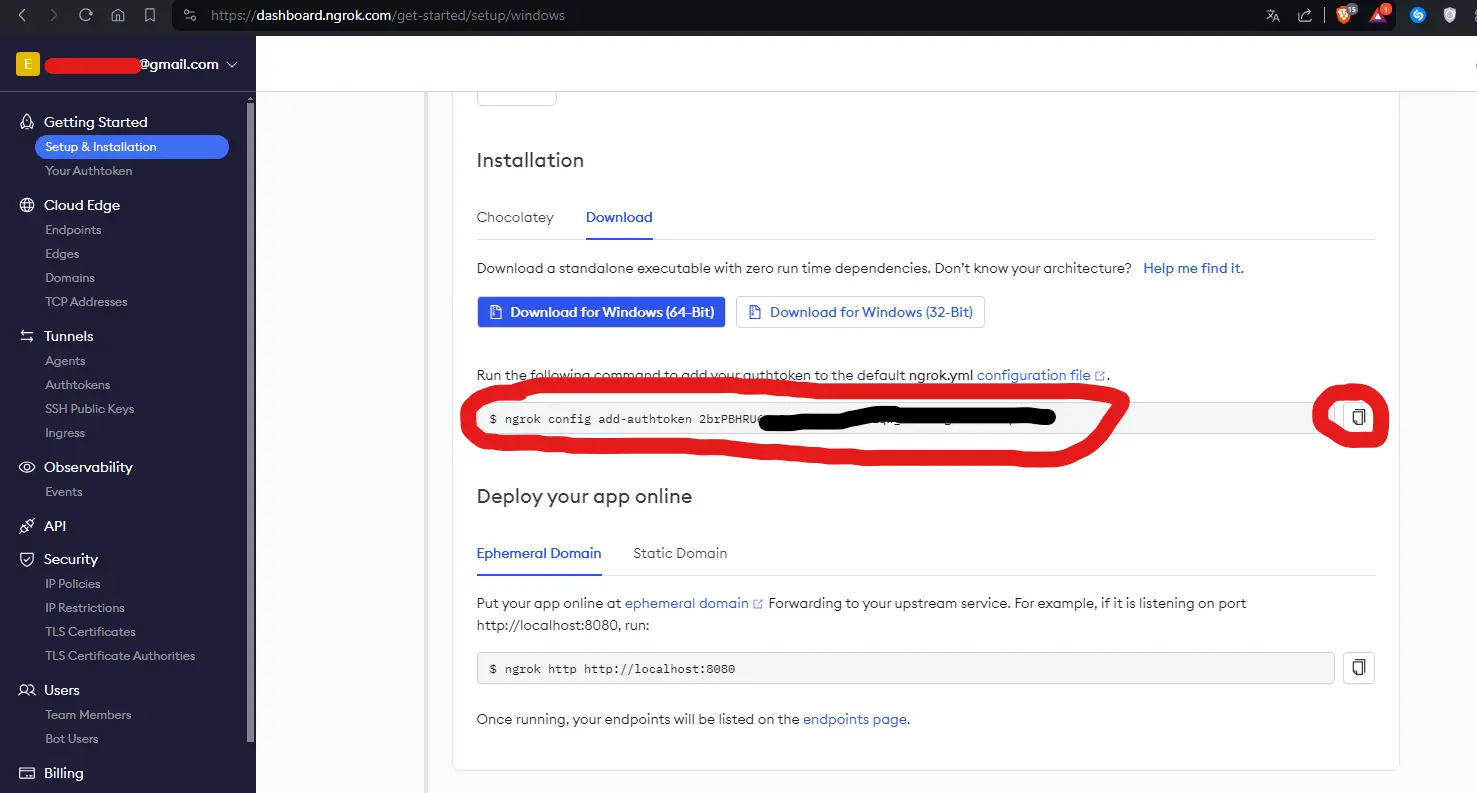Open Brave Rewards triangle icon
Screen dimensions: 1477x793
click(1379, 15)
